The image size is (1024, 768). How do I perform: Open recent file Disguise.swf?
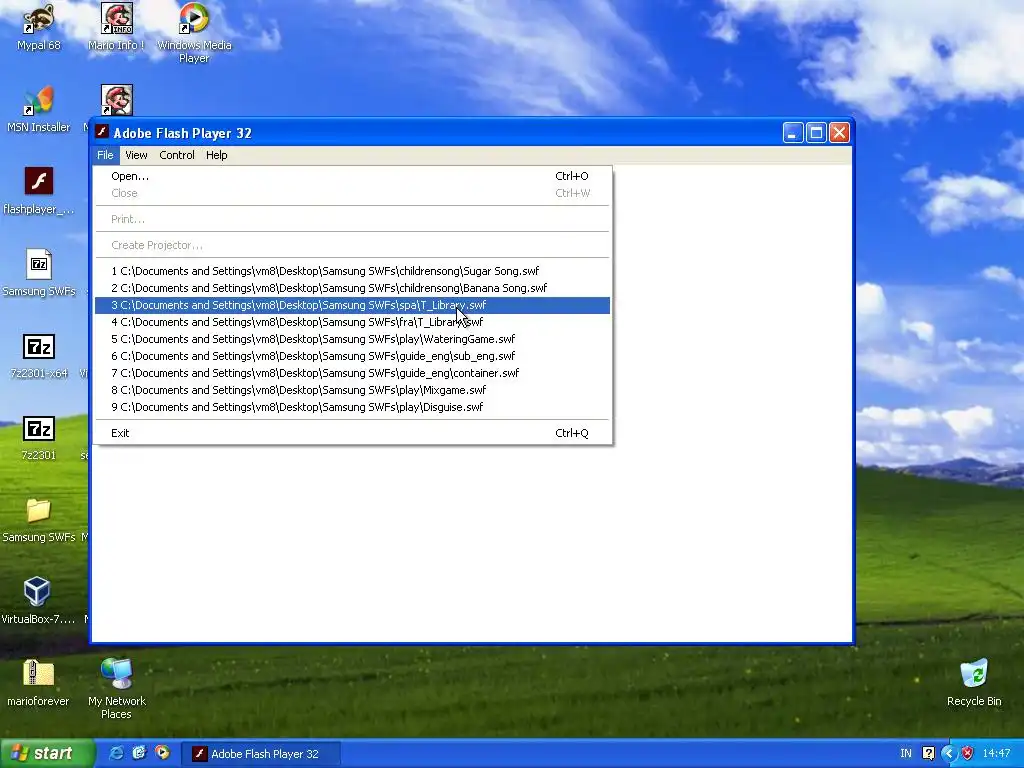click(x=353, y=407)
